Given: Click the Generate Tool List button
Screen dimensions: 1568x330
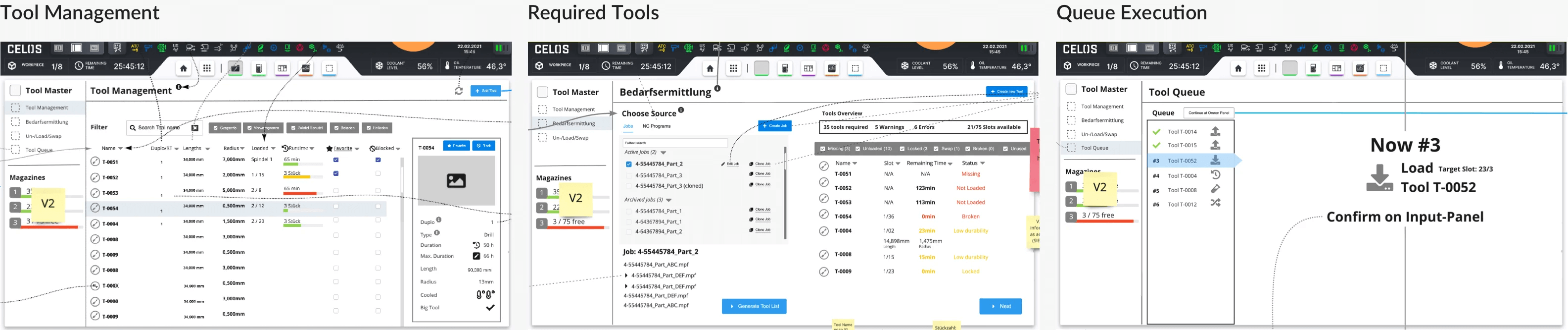Looking at the screenshot, I should [x=754, y=306].
